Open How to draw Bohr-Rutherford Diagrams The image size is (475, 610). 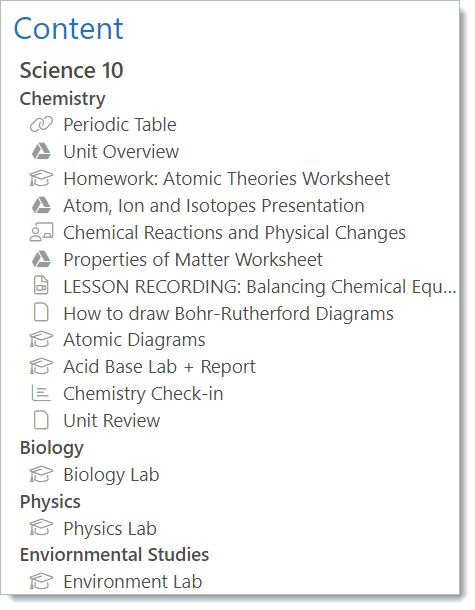coord(228,314)
